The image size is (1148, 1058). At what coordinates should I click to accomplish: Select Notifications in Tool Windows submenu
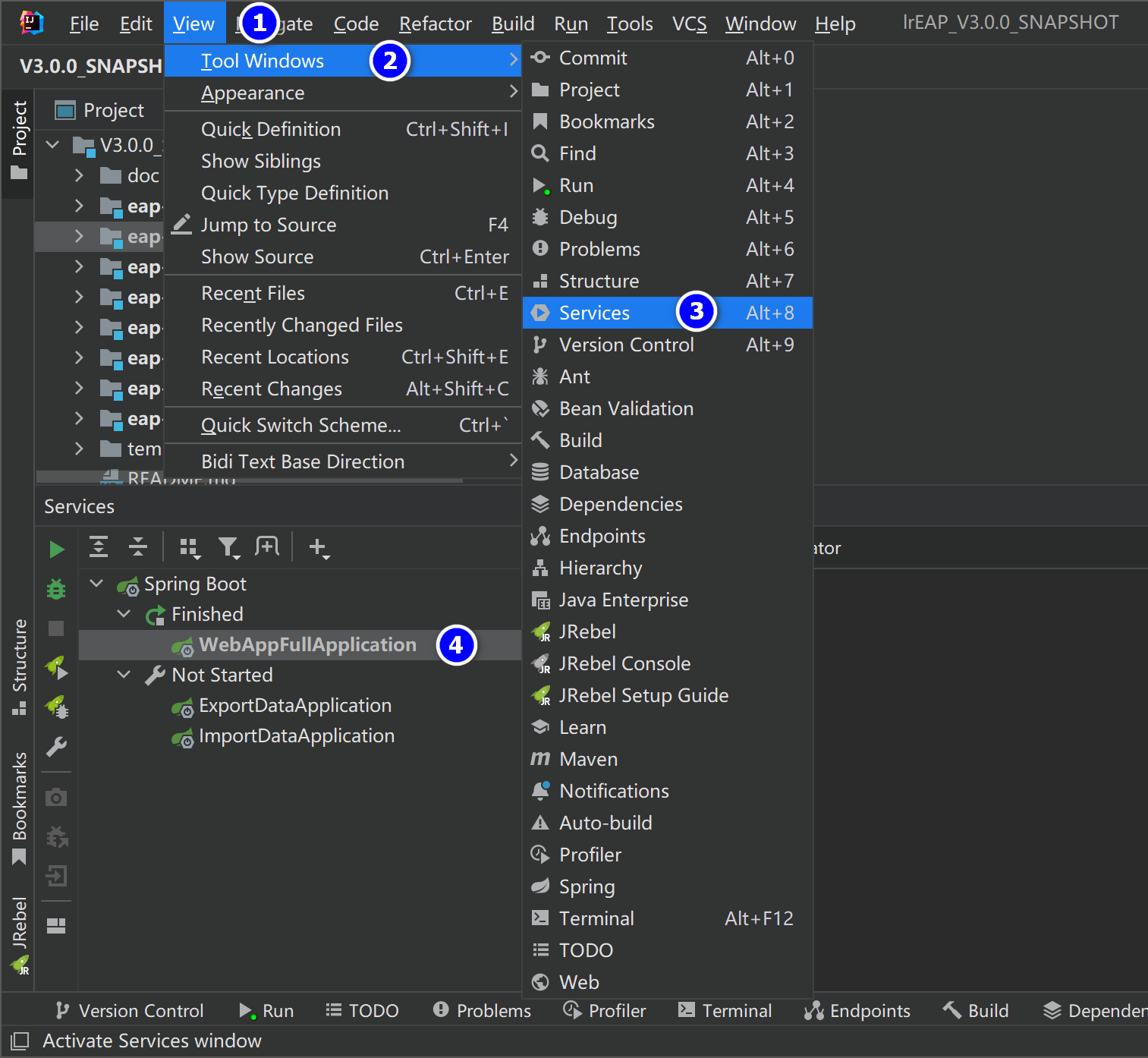(x=668, y=791)
